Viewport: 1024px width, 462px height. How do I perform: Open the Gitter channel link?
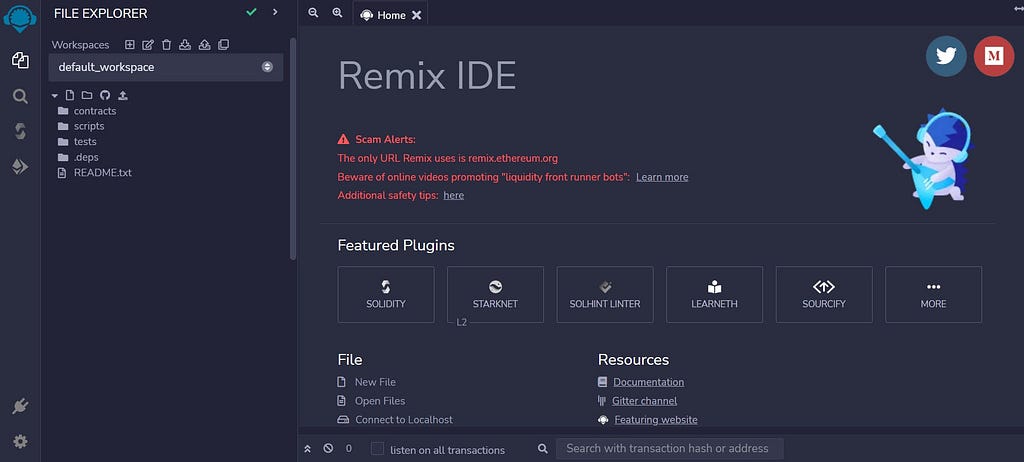click(x=645, y=401)
